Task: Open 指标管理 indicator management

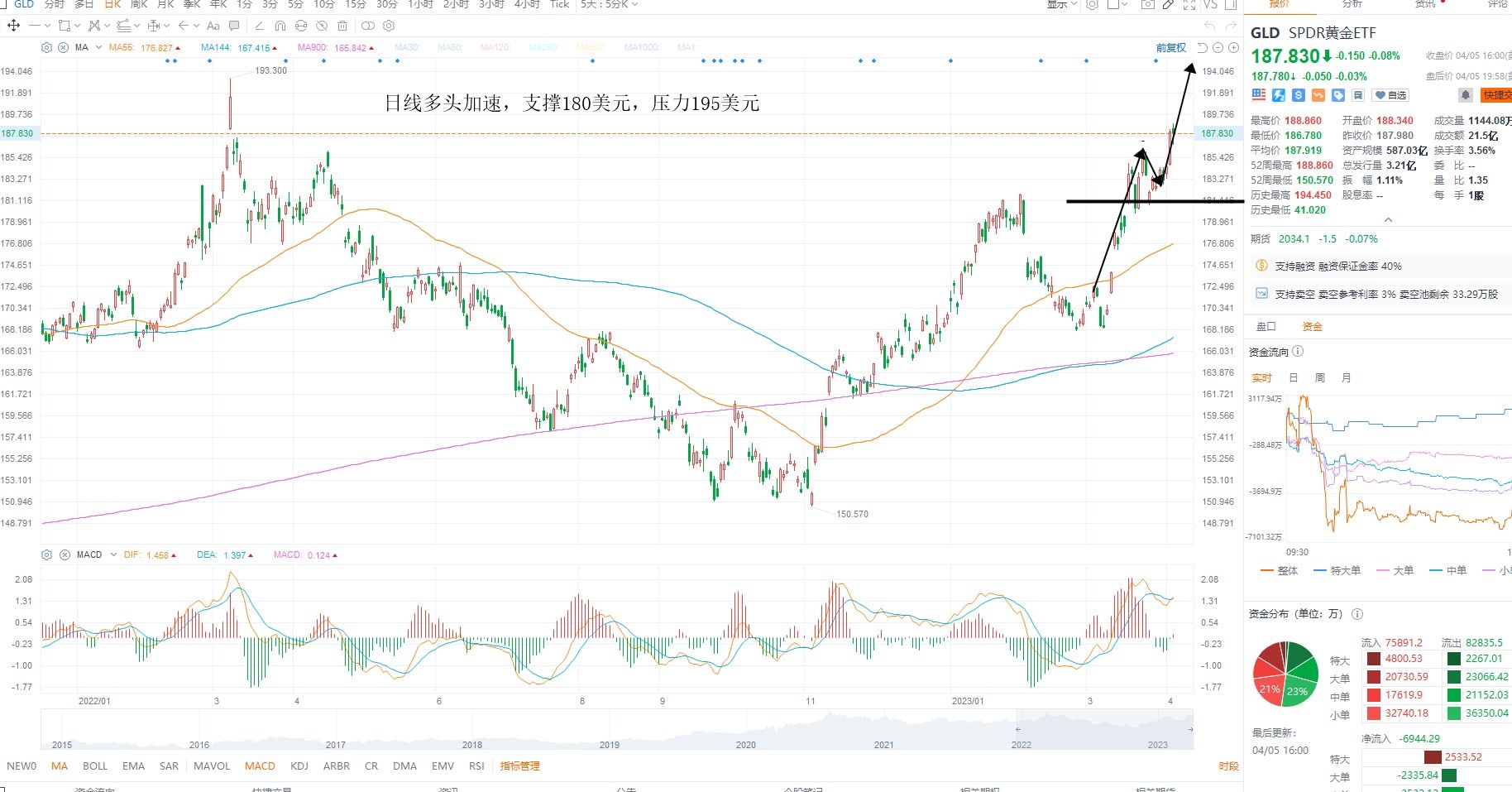Action: [520, 766]
